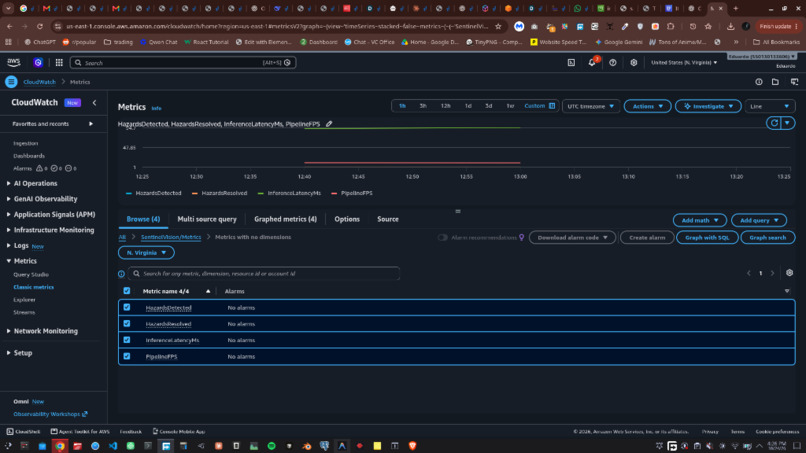The height and width of the screenshot is (453, 806).
Task: Go to previous page of metrics
Action: (748, 273)
